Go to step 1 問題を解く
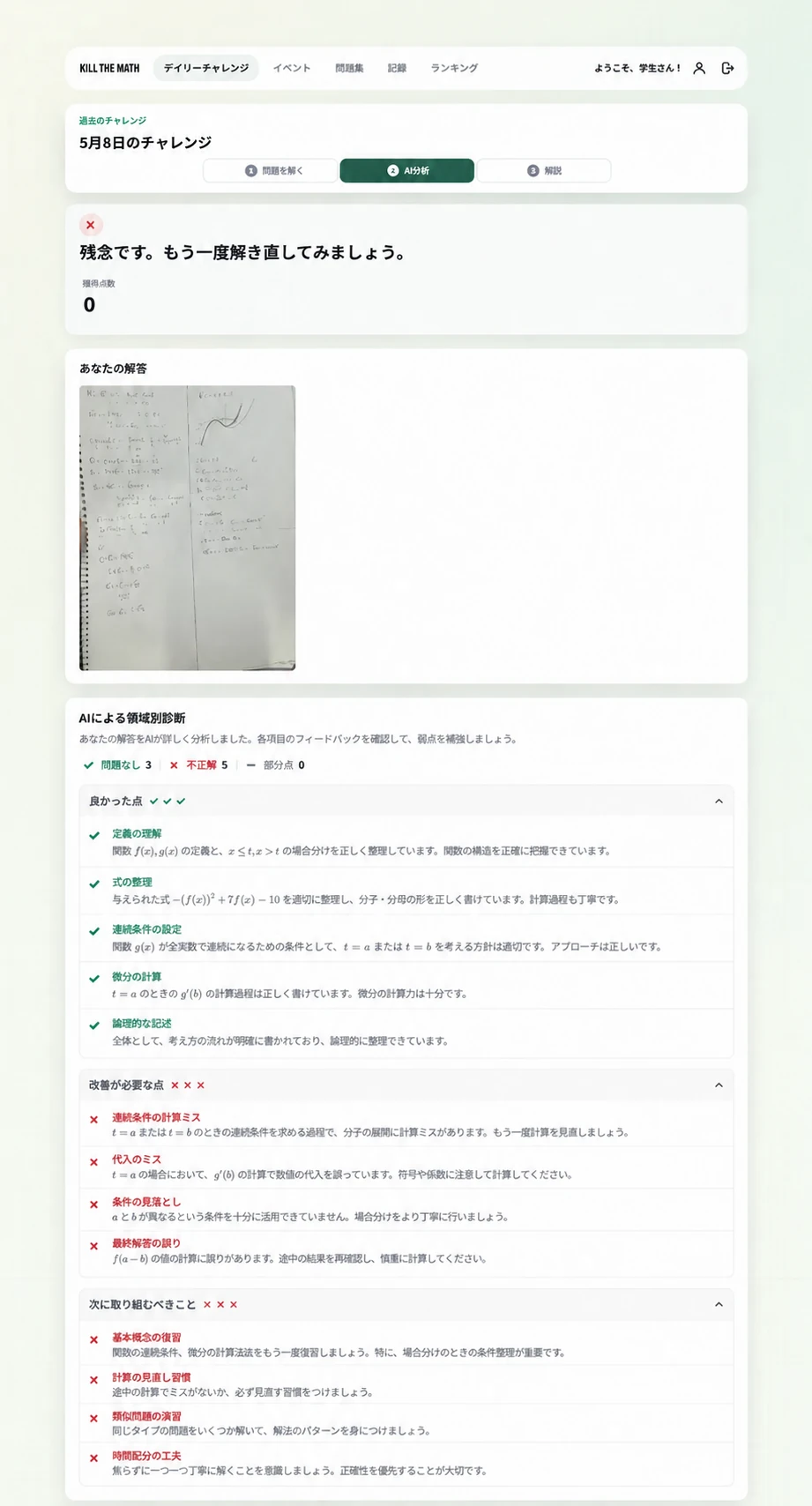This screenshot has height=1506, width=812. click(x=271, y=170)
